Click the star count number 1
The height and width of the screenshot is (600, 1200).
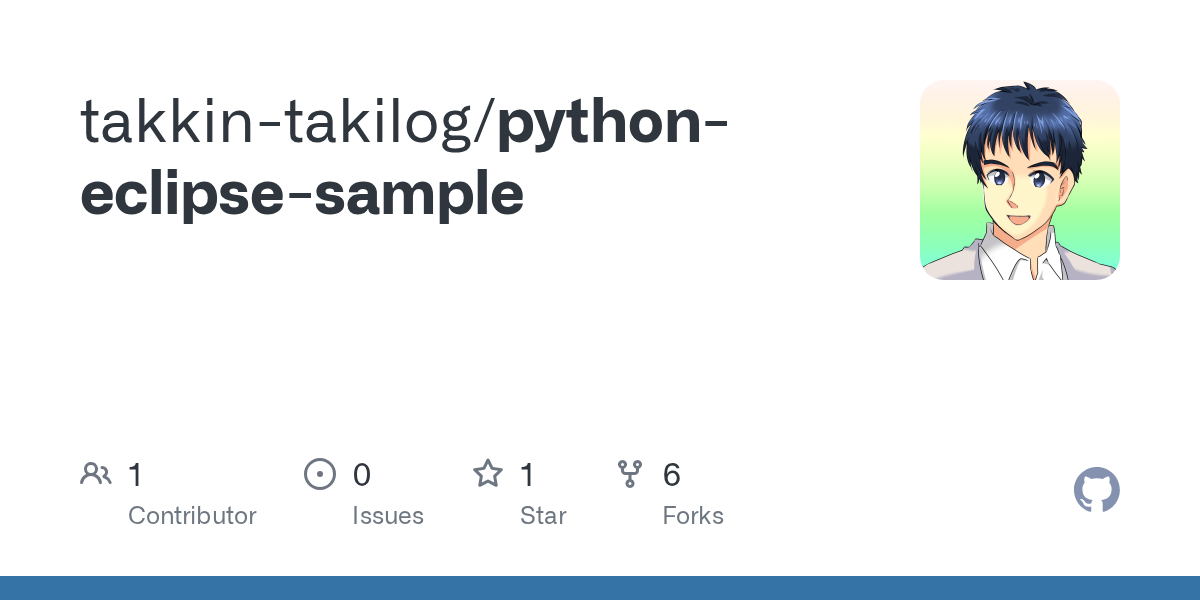tap(527, 475)
